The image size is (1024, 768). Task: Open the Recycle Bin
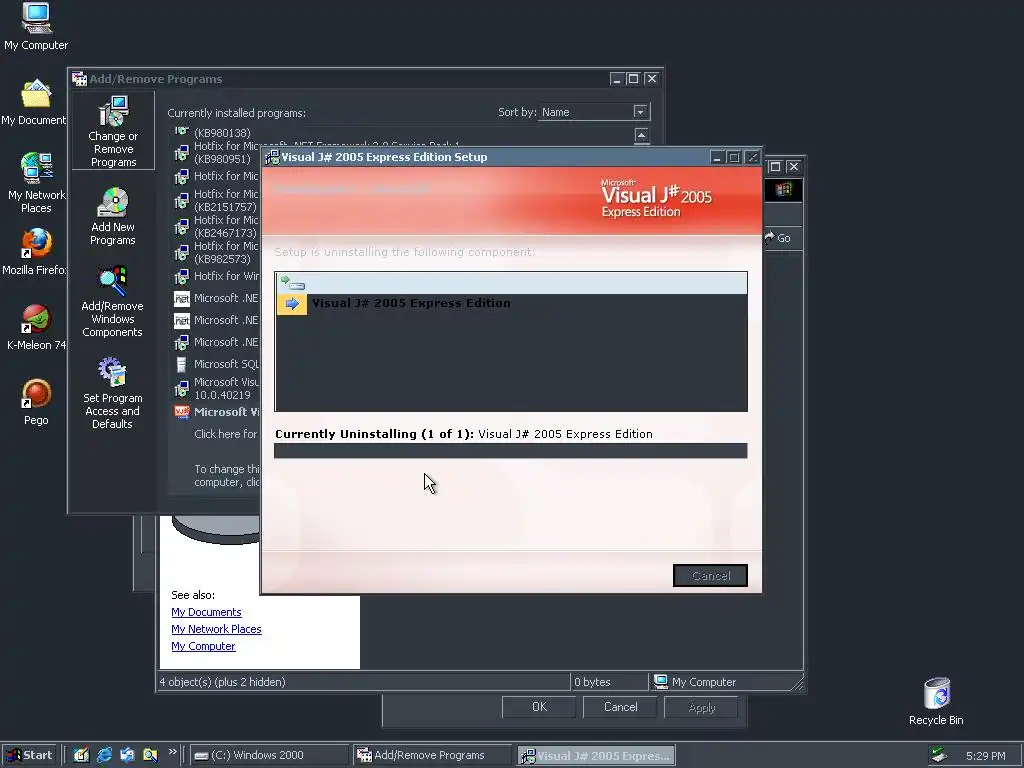[936, 702]
